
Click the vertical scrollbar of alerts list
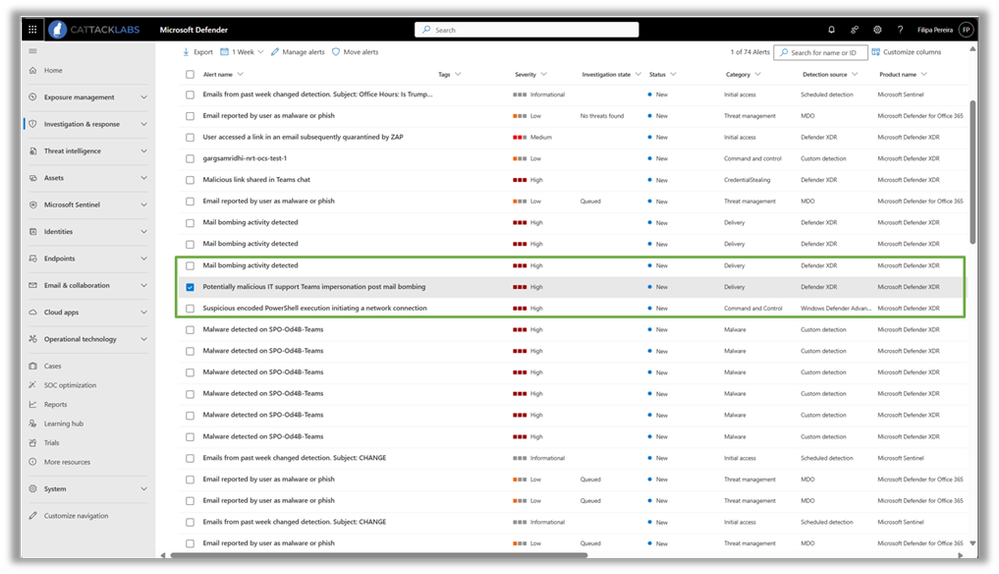pyautogui.click(x=972, y=172)
